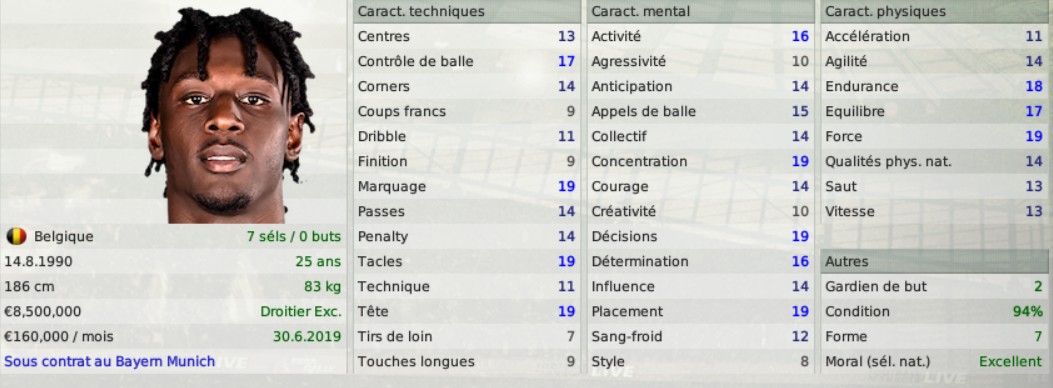Image resolution: width=1053 pixels, height=388 pixels.
Task: Select the Caract. physiques header
Action: 934,11
